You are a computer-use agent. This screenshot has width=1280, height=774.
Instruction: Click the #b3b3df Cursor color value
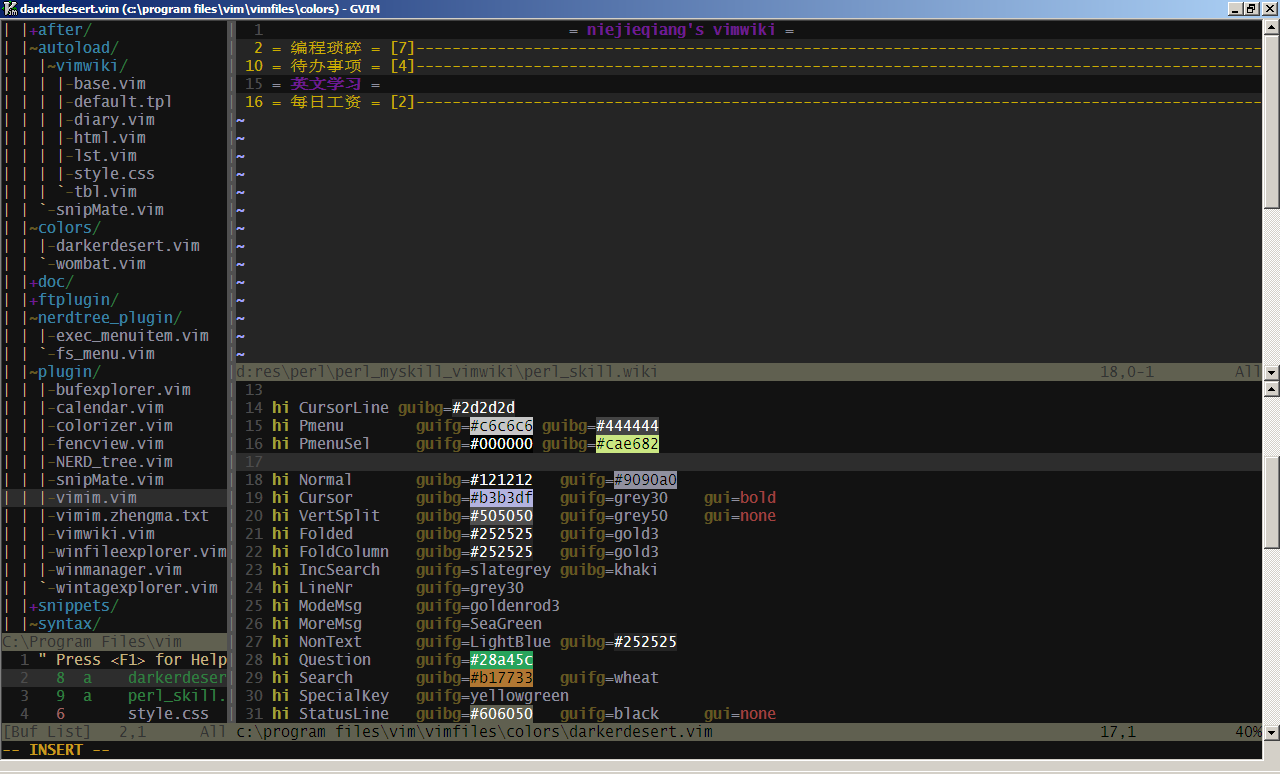pyautogui.click(x=501, y=498)
